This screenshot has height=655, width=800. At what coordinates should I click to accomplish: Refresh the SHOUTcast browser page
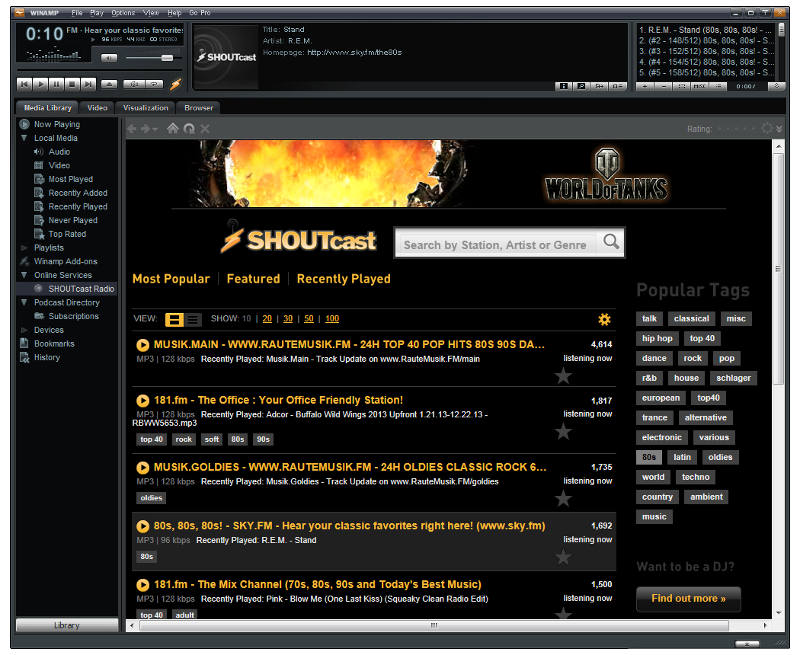pos(189,129)
